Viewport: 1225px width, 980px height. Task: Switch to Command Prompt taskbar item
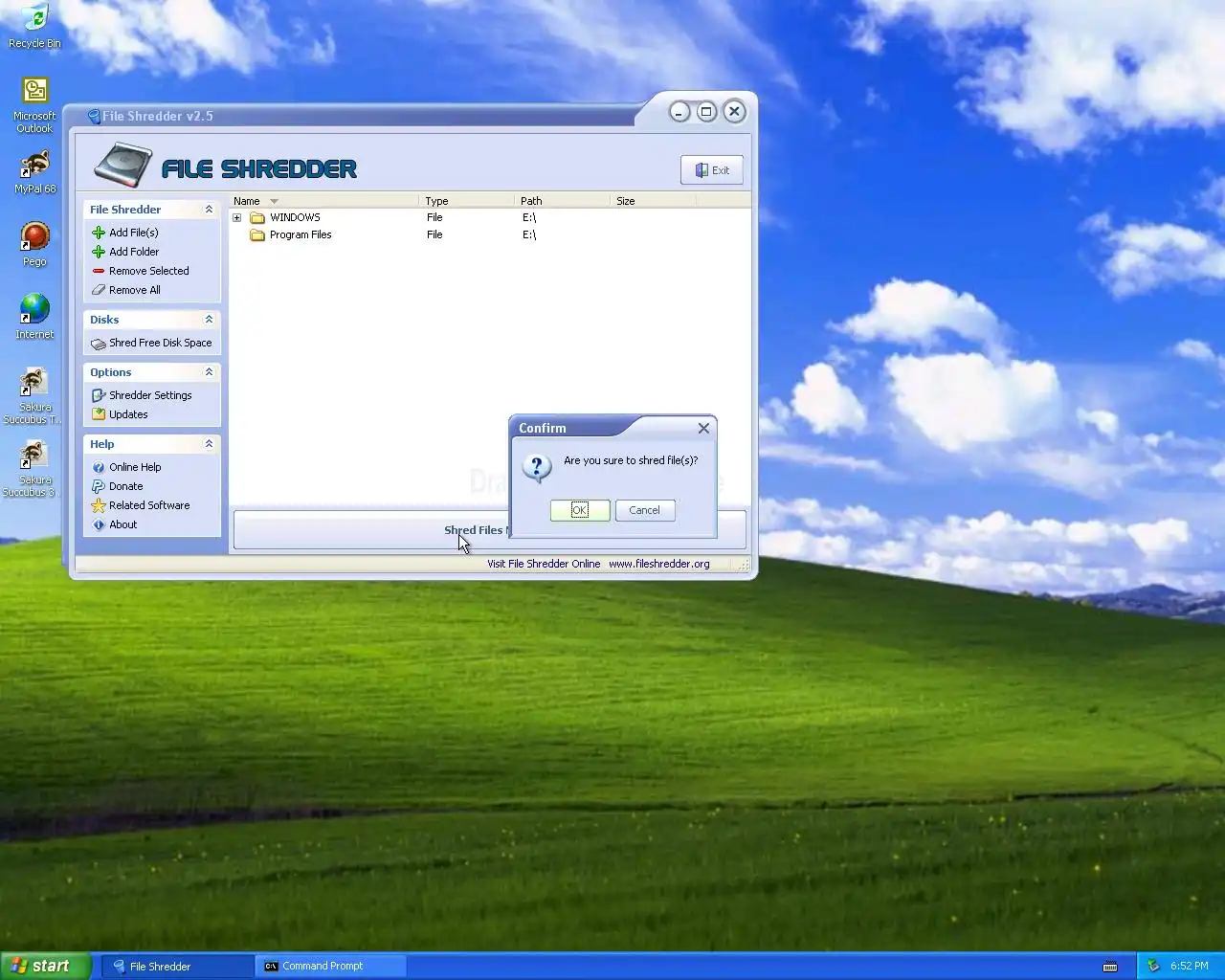[331, 967]
